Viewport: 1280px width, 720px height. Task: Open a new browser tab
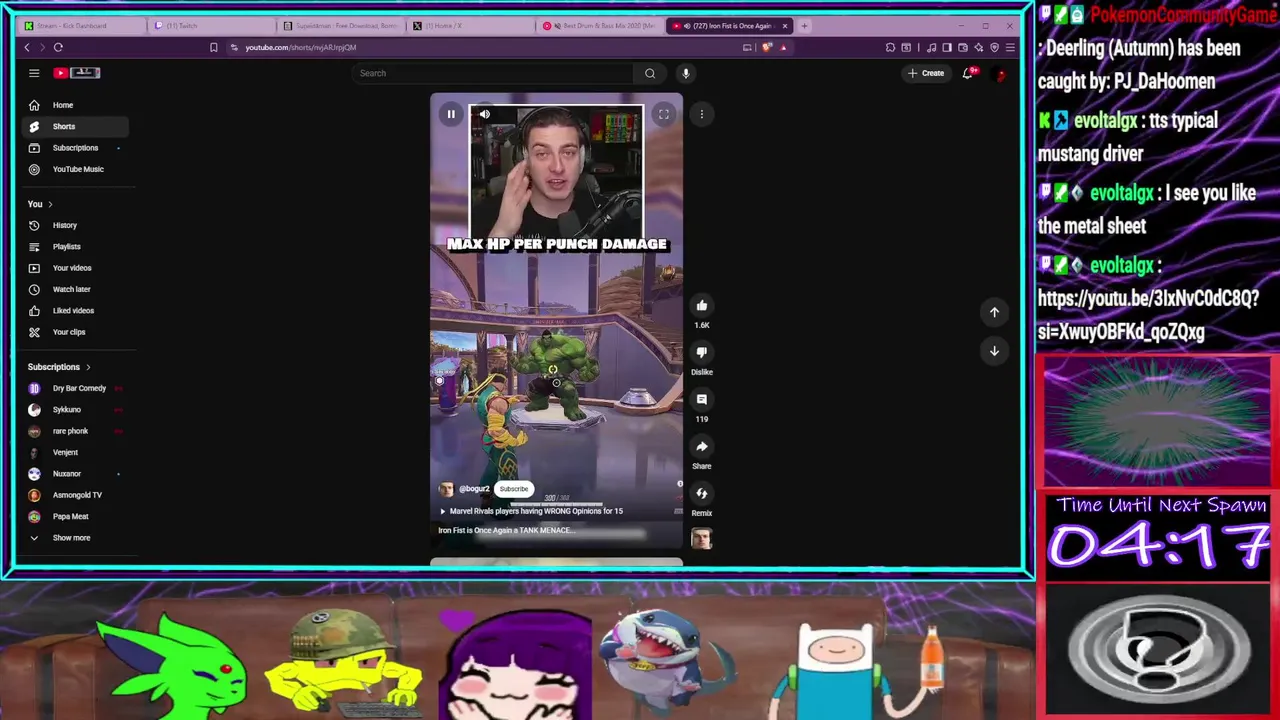[x=804, y=26]
